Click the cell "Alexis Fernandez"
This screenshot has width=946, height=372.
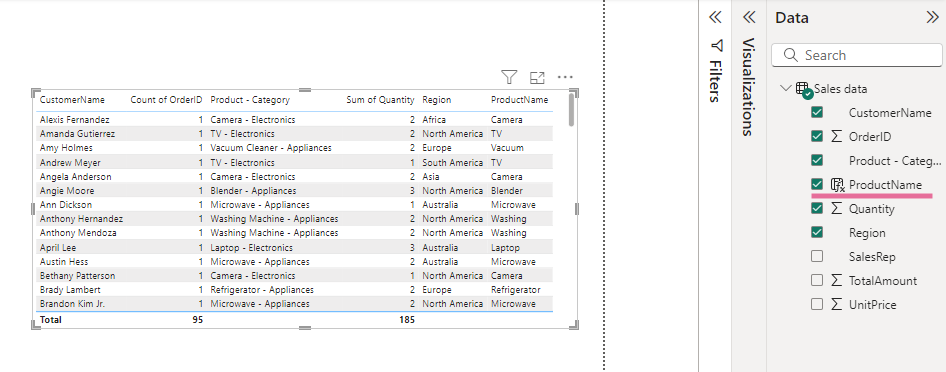(75, 119)
